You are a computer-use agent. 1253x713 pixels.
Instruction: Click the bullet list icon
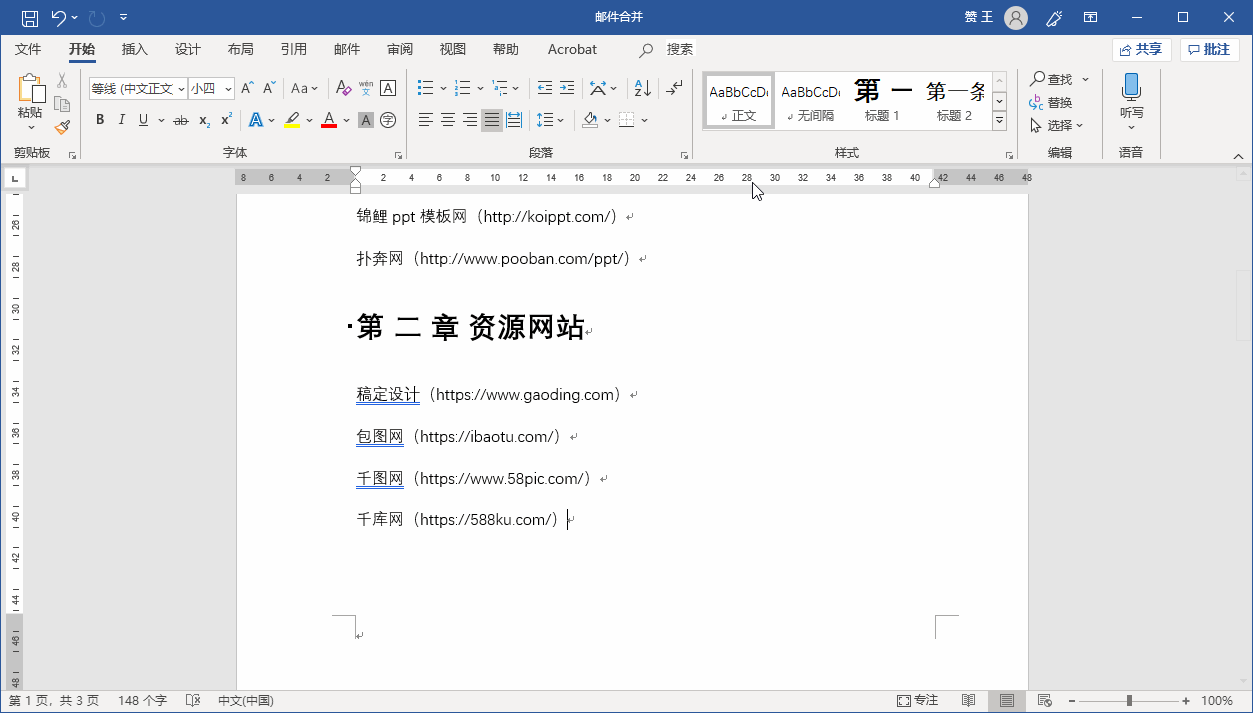425,88
